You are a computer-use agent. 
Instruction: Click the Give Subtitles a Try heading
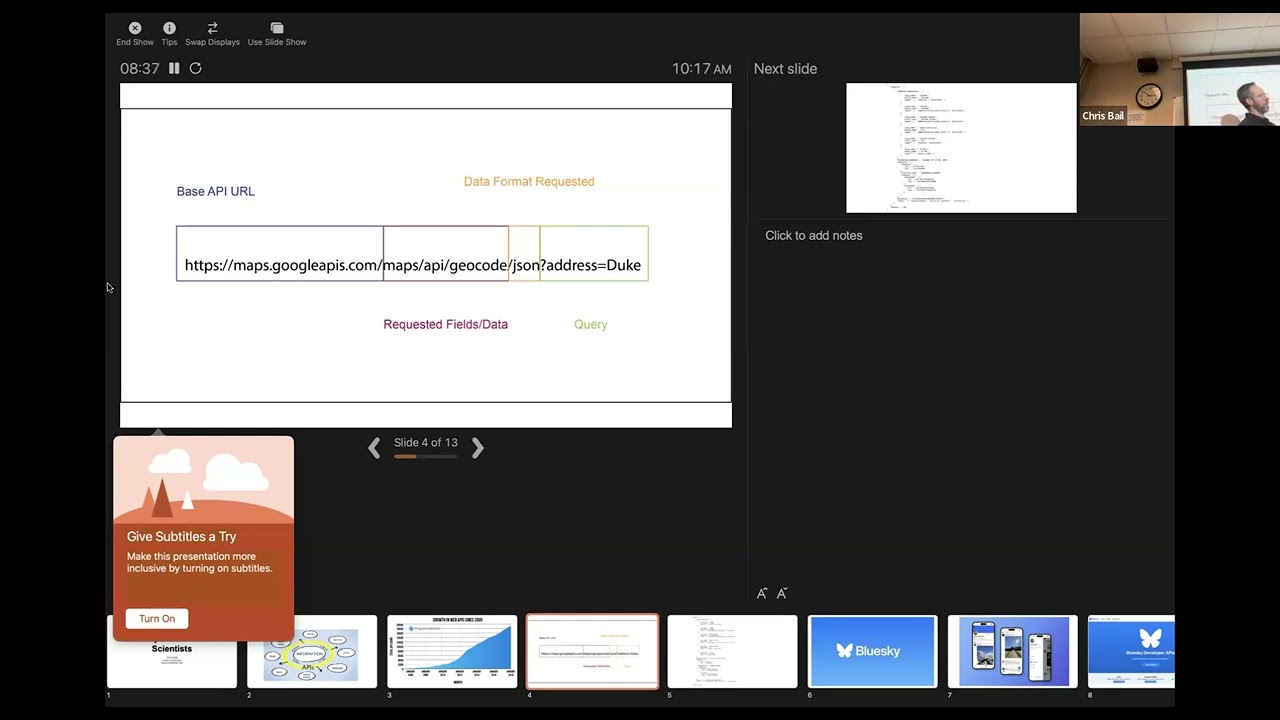[181, 536]
